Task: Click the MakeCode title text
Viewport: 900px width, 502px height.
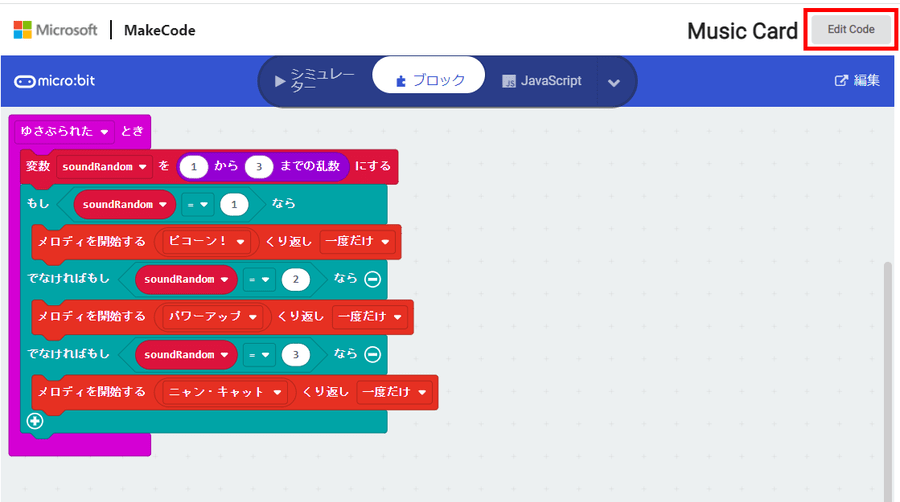Action: click(160, 30)
